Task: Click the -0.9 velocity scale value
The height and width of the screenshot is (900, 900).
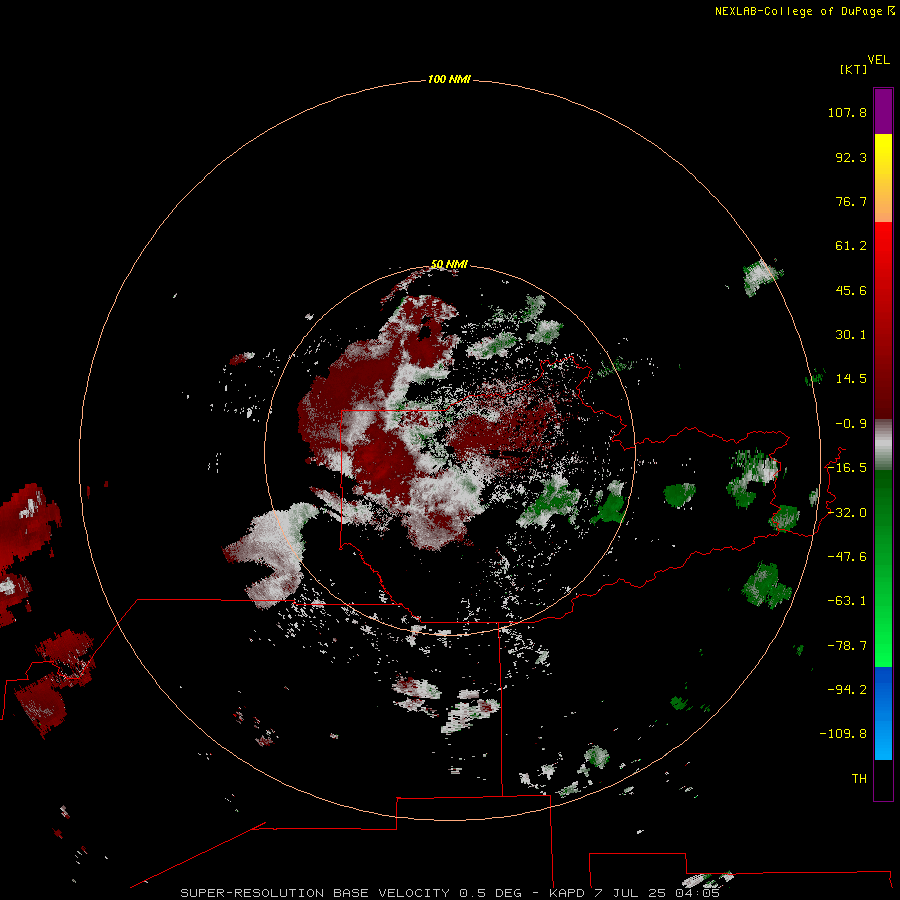Action: 851,424
